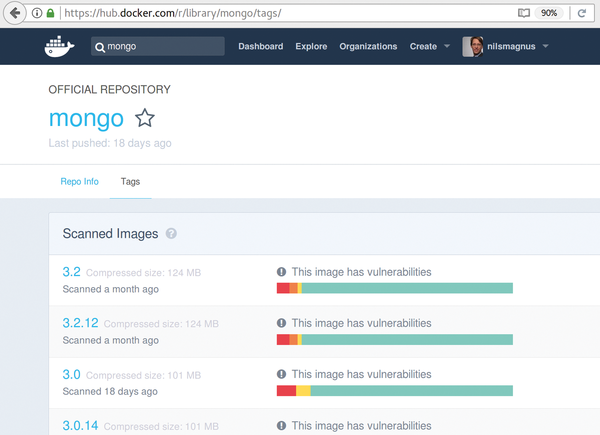The width and height of the screenshot is (600, 435).
Task: Open tag 3.0.14 details
Action: (80, 425)
